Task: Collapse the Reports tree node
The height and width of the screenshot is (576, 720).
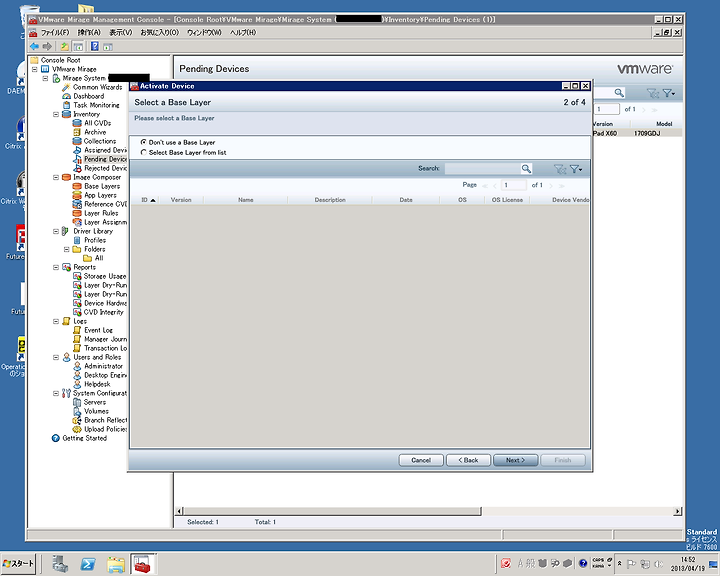Action: (56, 267)
